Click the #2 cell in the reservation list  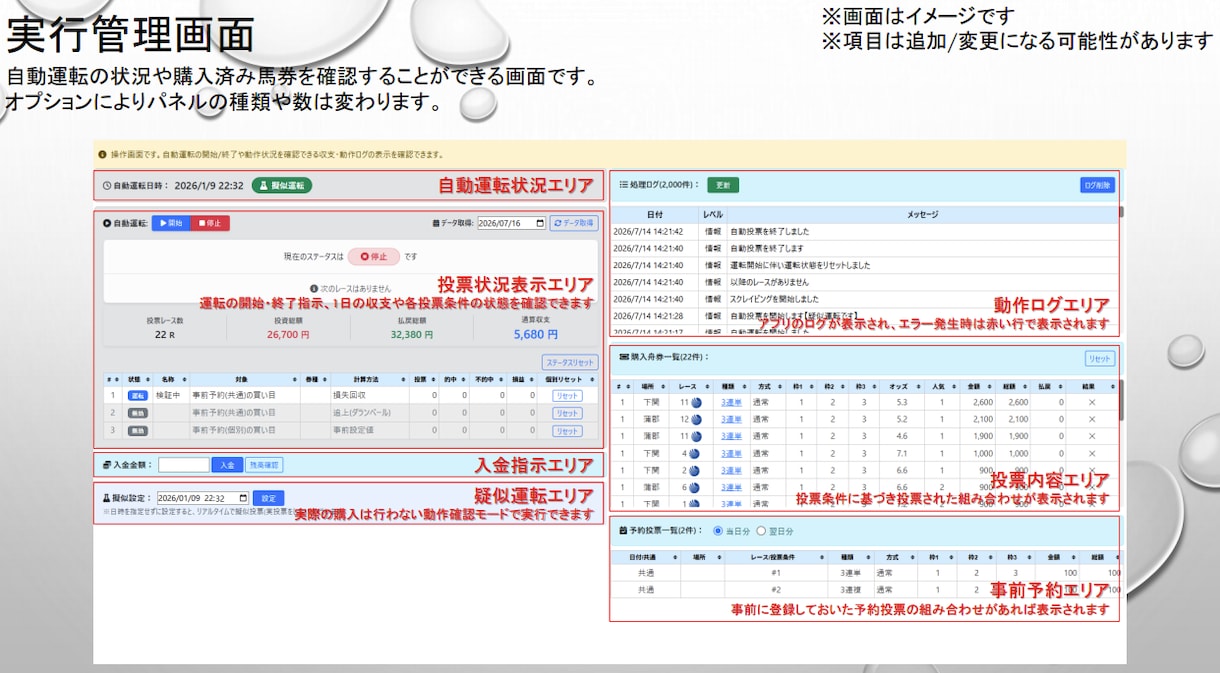(x=775, y=590)
